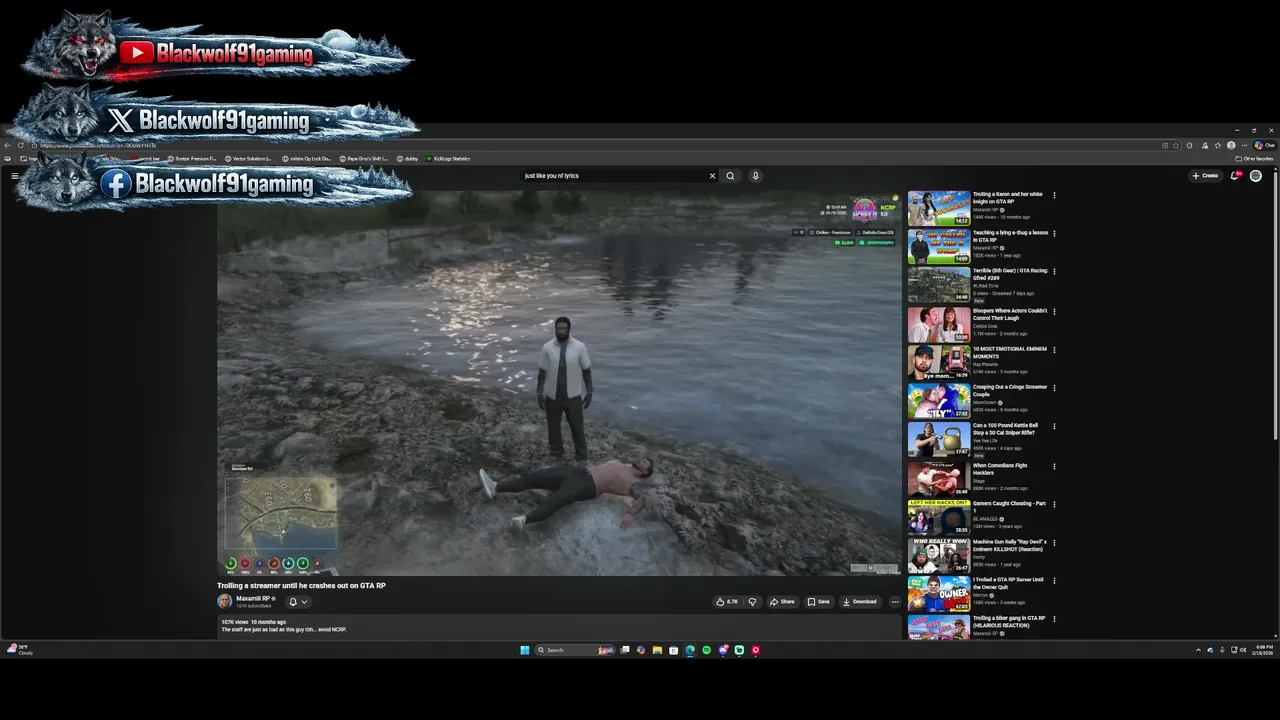
Task: Open the Windows Start button
Action: [524, 650]
